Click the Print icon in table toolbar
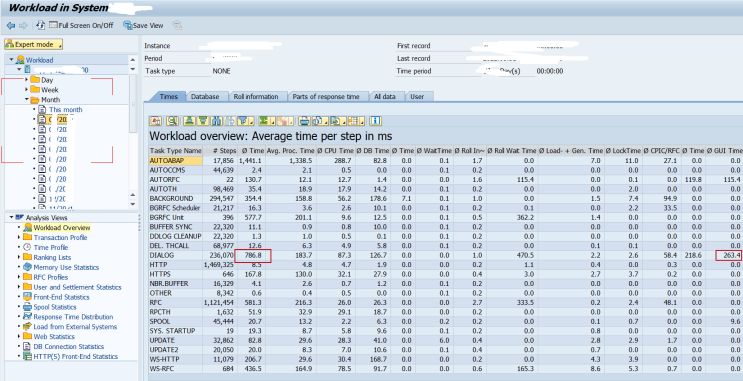Viewport: 743px width, 381px height. [304, 121]
